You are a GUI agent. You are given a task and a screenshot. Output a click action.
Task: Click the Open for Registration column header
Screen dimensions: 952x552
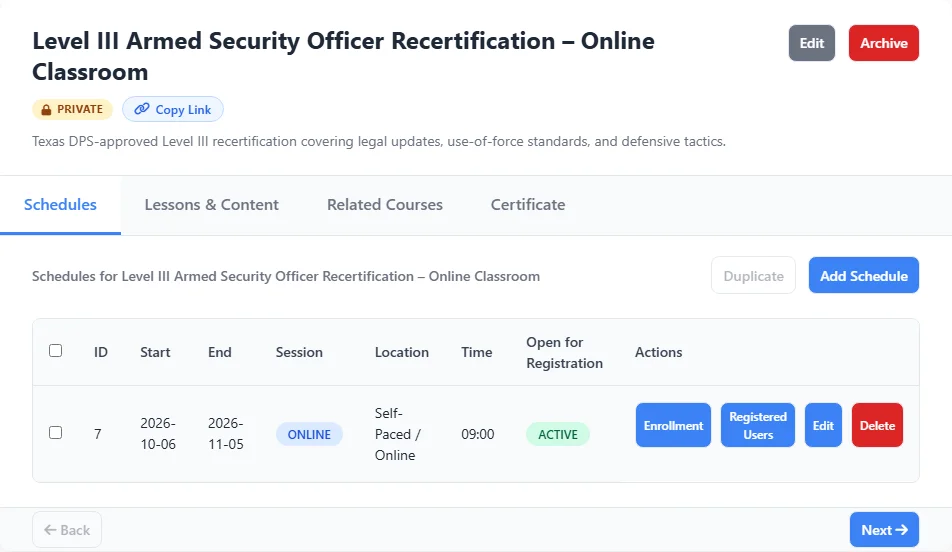(565, 353)
